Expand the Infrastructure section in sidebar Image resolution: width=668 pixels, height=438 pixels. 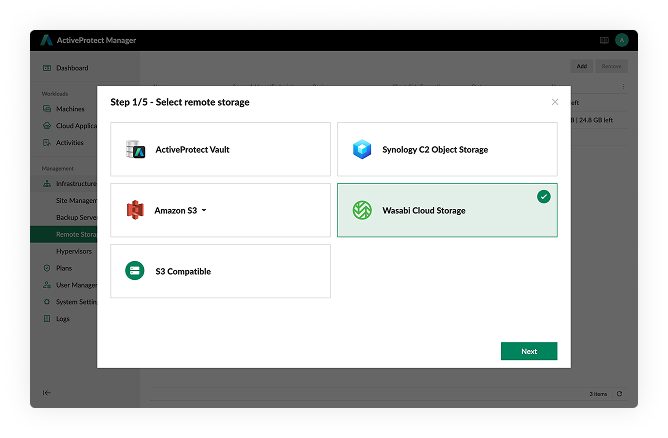[75, 184]
